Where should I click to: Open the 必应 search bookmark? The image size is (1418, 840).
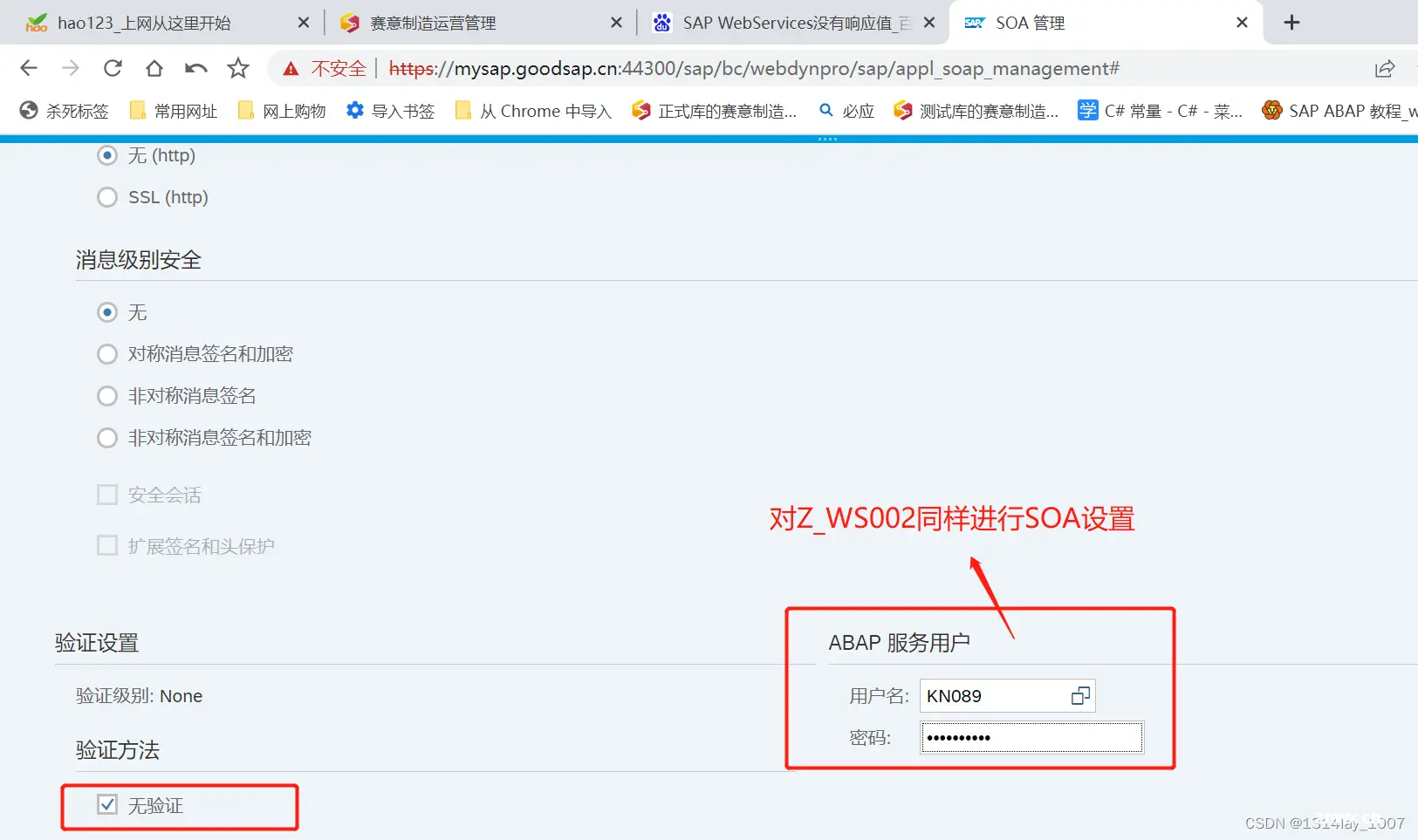(846, 111)
